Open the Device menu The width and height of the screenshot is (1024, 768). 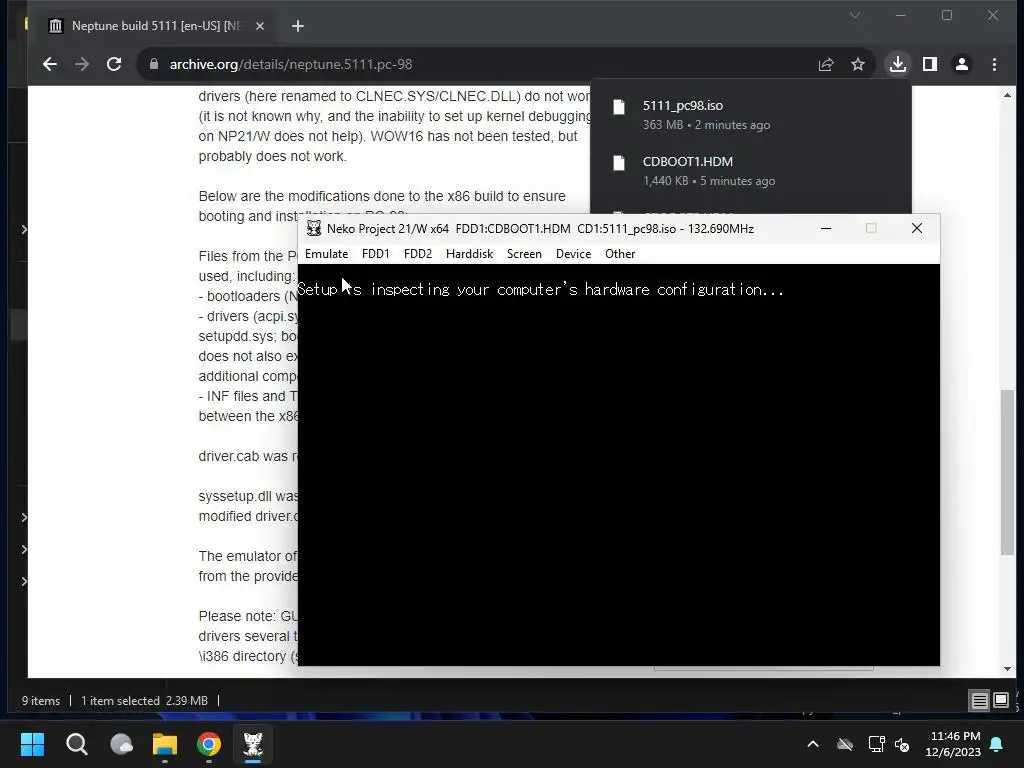tap(573, 254)
